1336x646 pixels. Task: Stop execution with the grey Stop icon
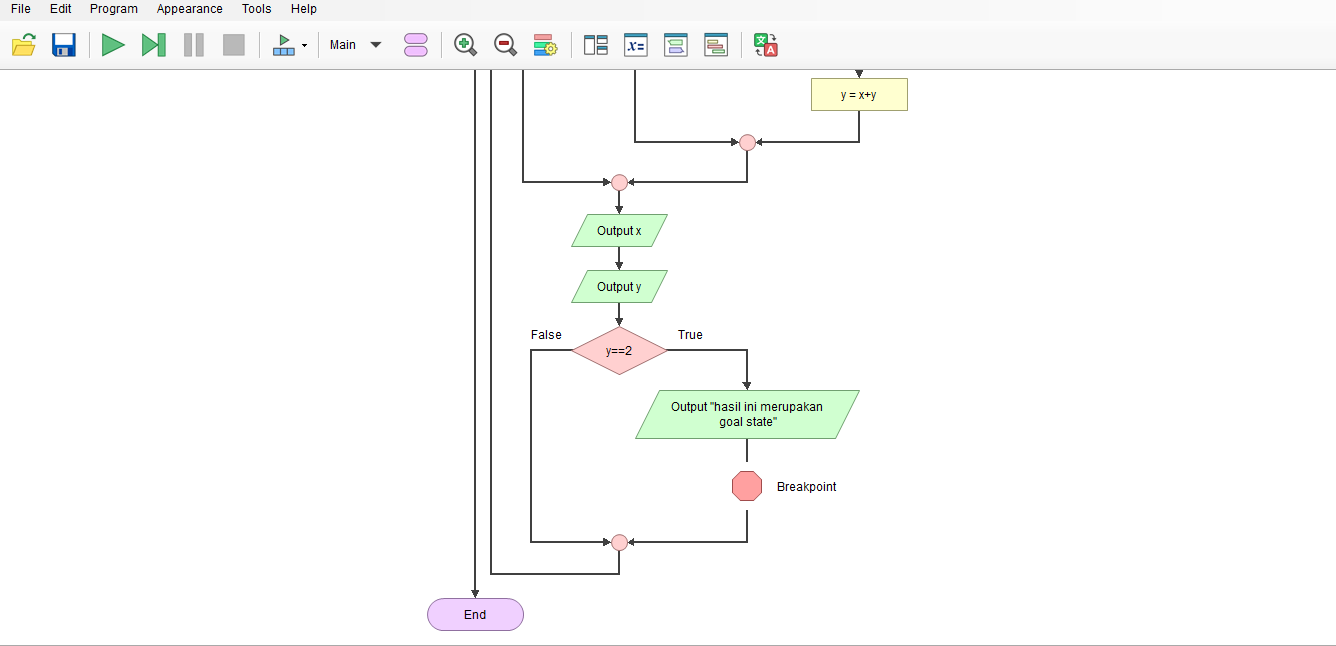tap(234, 45)
